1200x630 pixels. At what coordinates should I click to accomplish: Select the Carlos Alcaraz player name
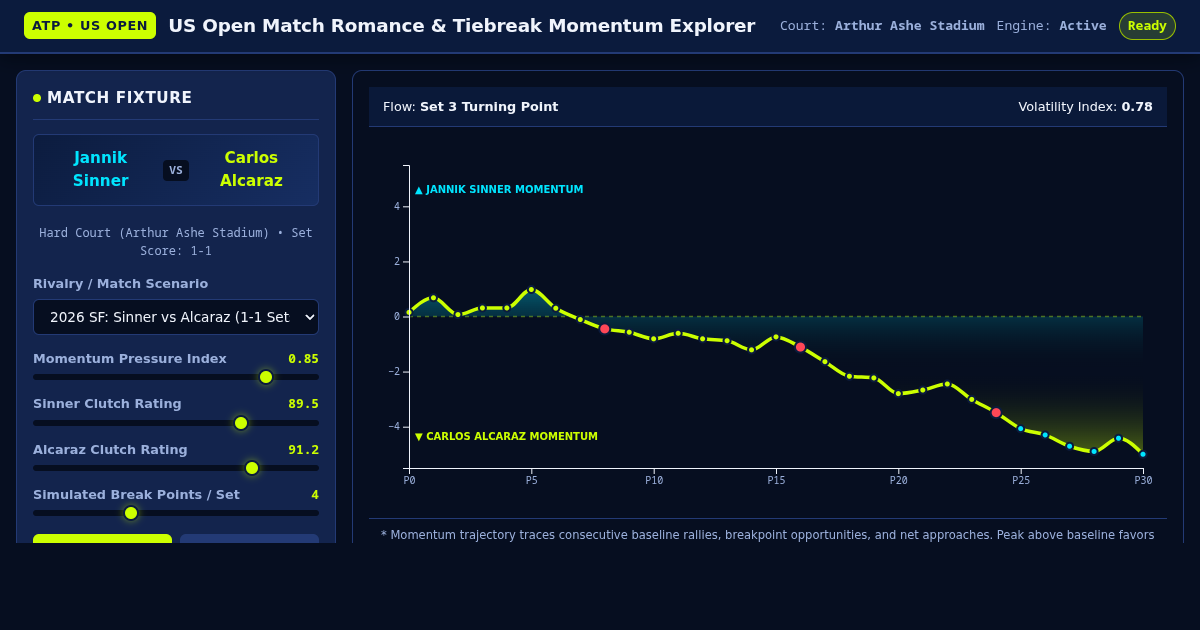pyautogui.click(x=251, y=170)
